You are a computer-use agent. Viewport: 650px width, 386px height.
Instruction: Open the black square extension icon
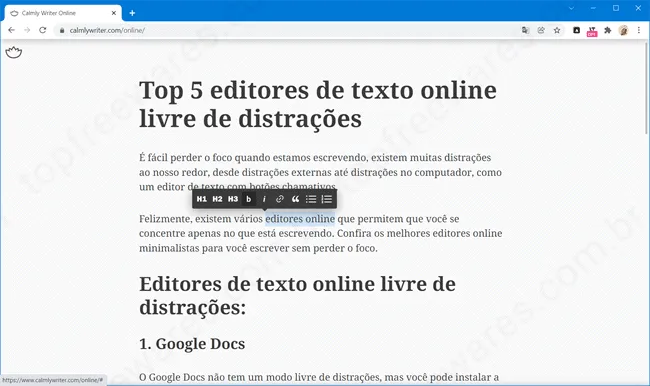pos(577,30)
